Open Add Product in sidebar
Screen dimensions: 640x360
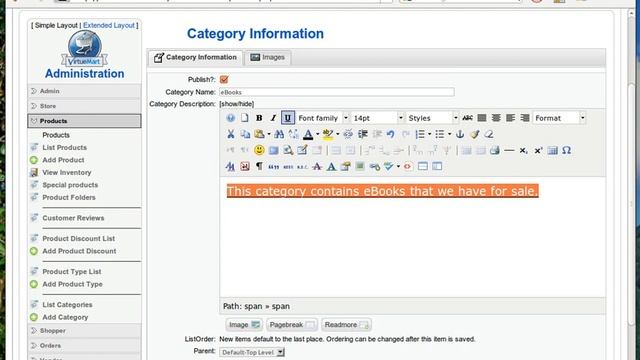(x=63, y=160)
